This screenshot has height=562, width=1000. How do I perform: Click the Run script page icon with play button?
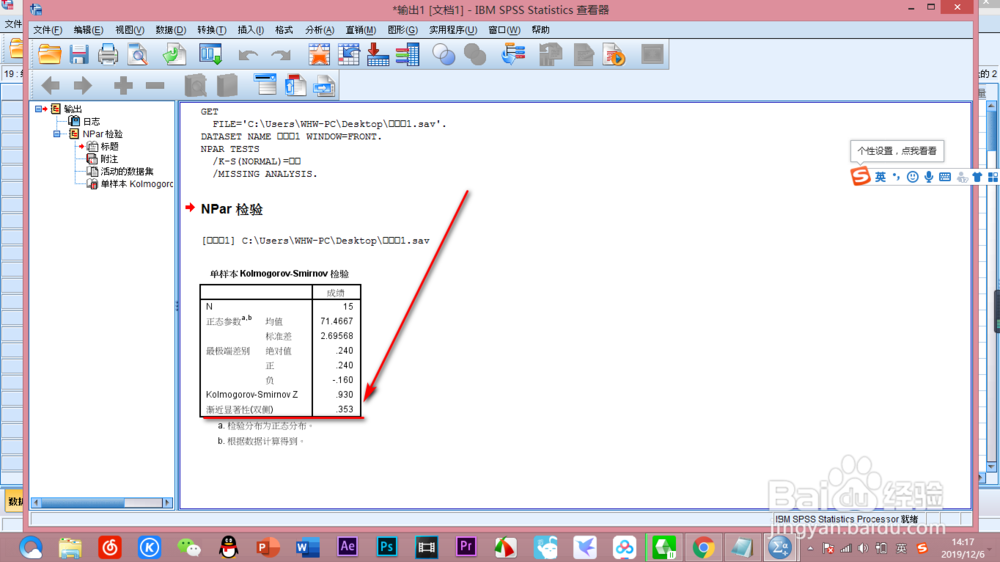(x=614, y=54)
